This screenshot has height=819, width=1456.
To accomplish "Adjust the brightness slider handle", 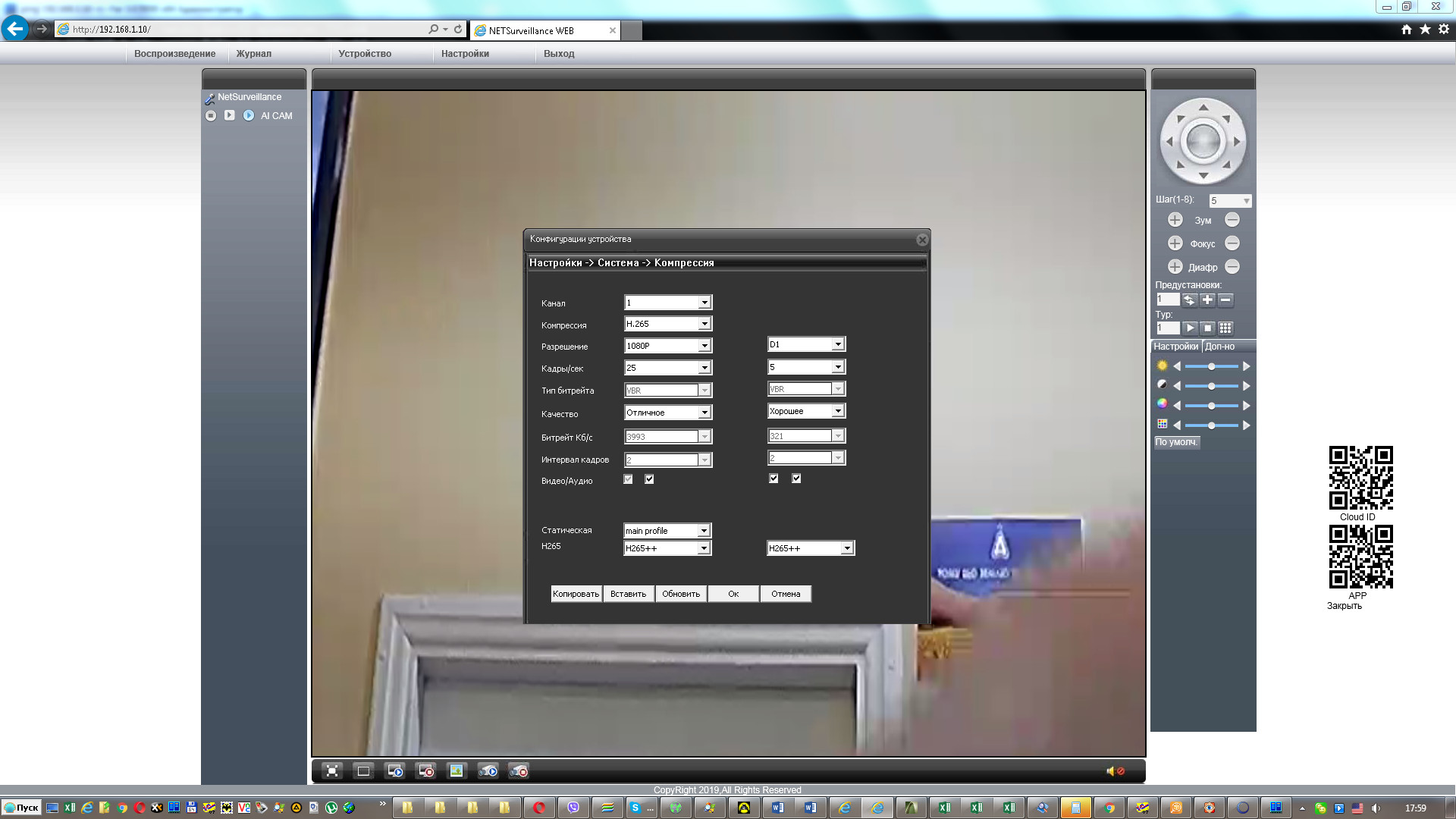I will (x=1212, y=366).
